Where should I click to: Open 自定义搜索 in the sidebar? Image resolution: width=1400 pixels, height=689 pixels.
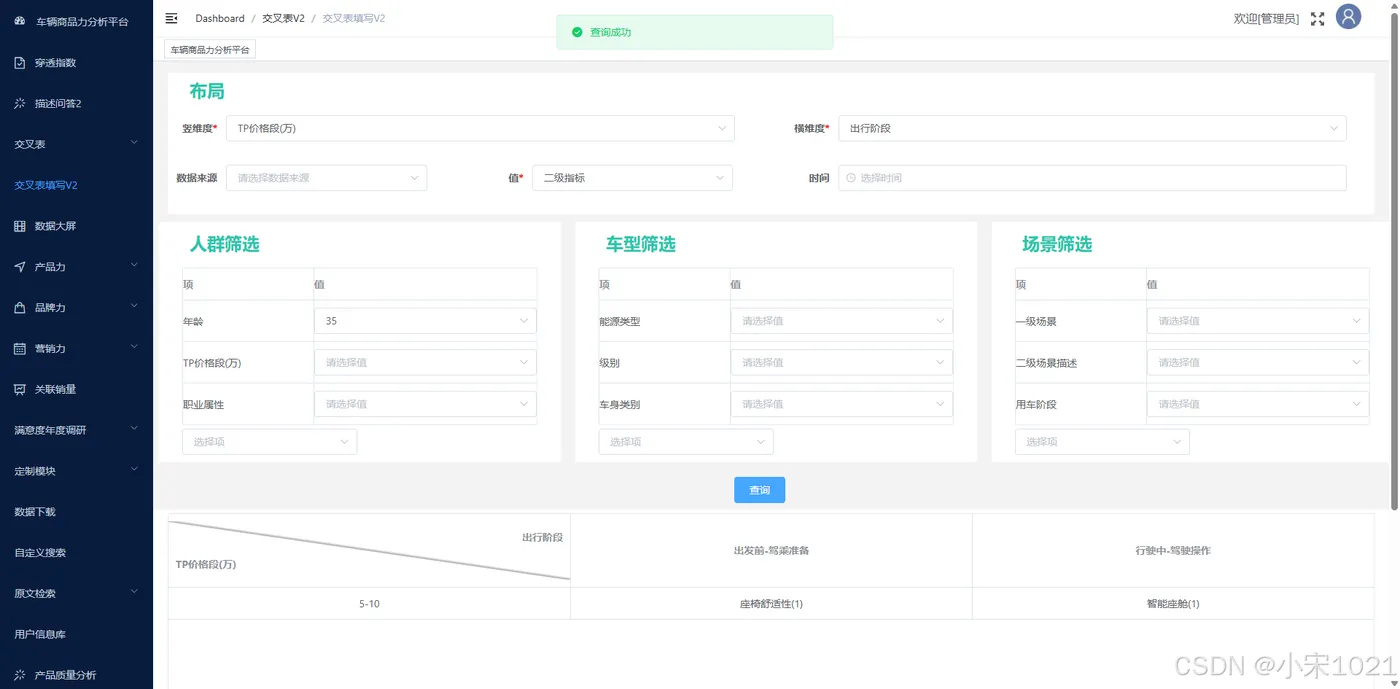[x=76, y=552]
